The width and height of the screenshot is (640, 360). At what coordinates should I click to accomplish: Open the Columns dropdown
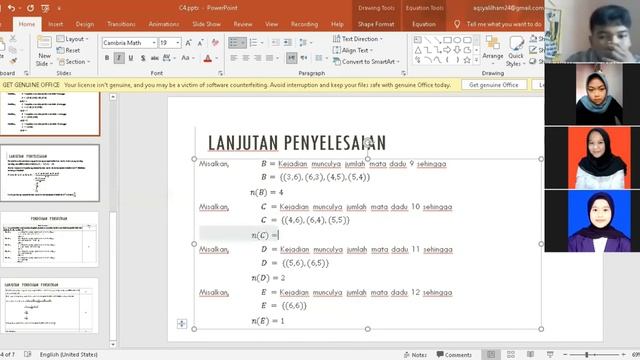click(321, 58)
